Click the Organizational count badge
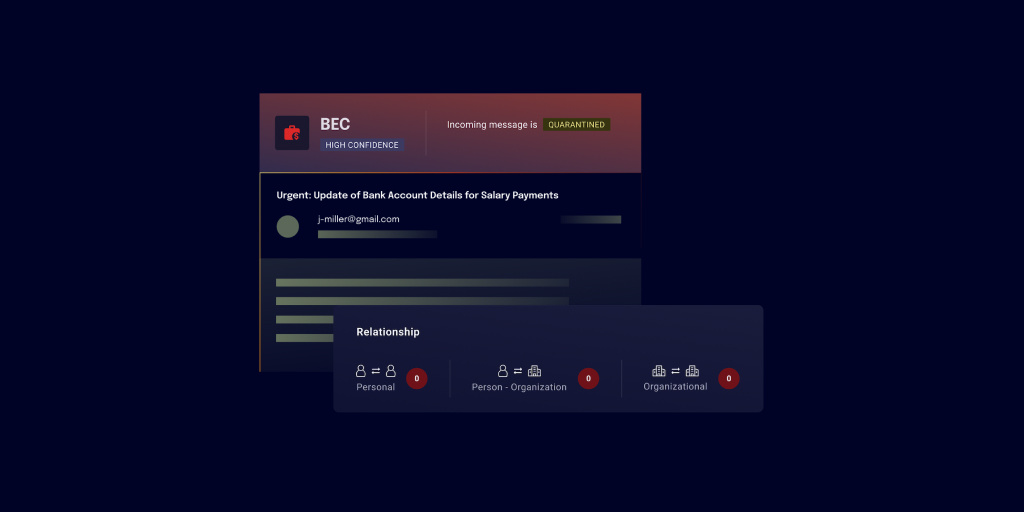Viewport: 1024px width, 512px height. tap(729, 378)
